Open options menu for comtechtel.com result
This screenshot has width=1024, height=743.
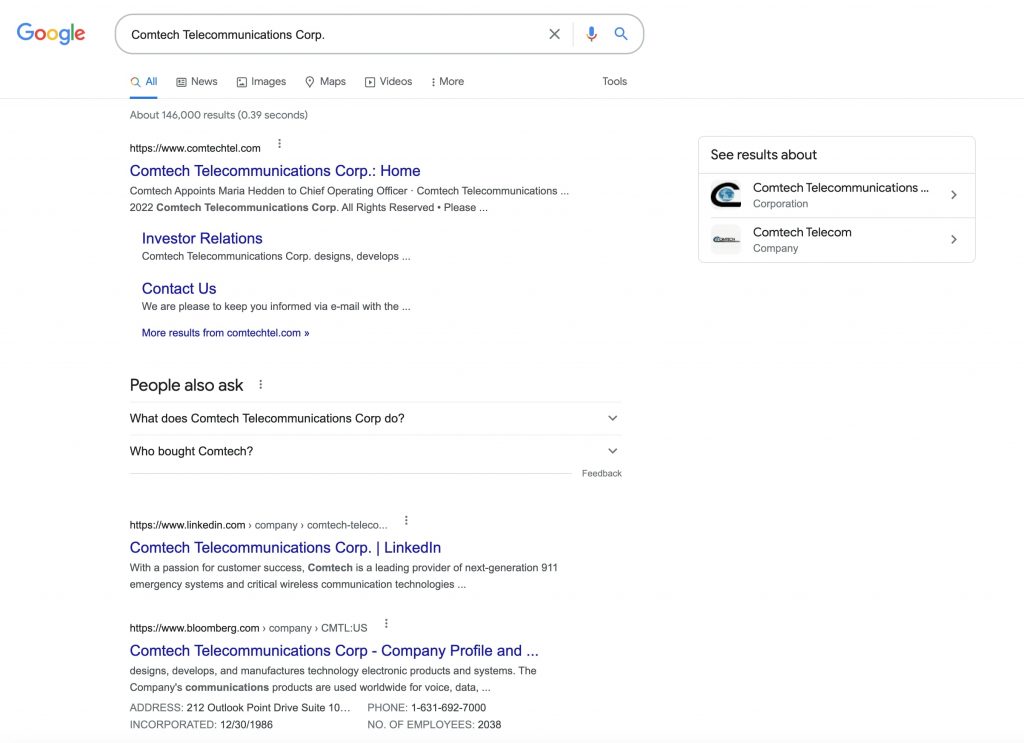click(x=280, y=144)
